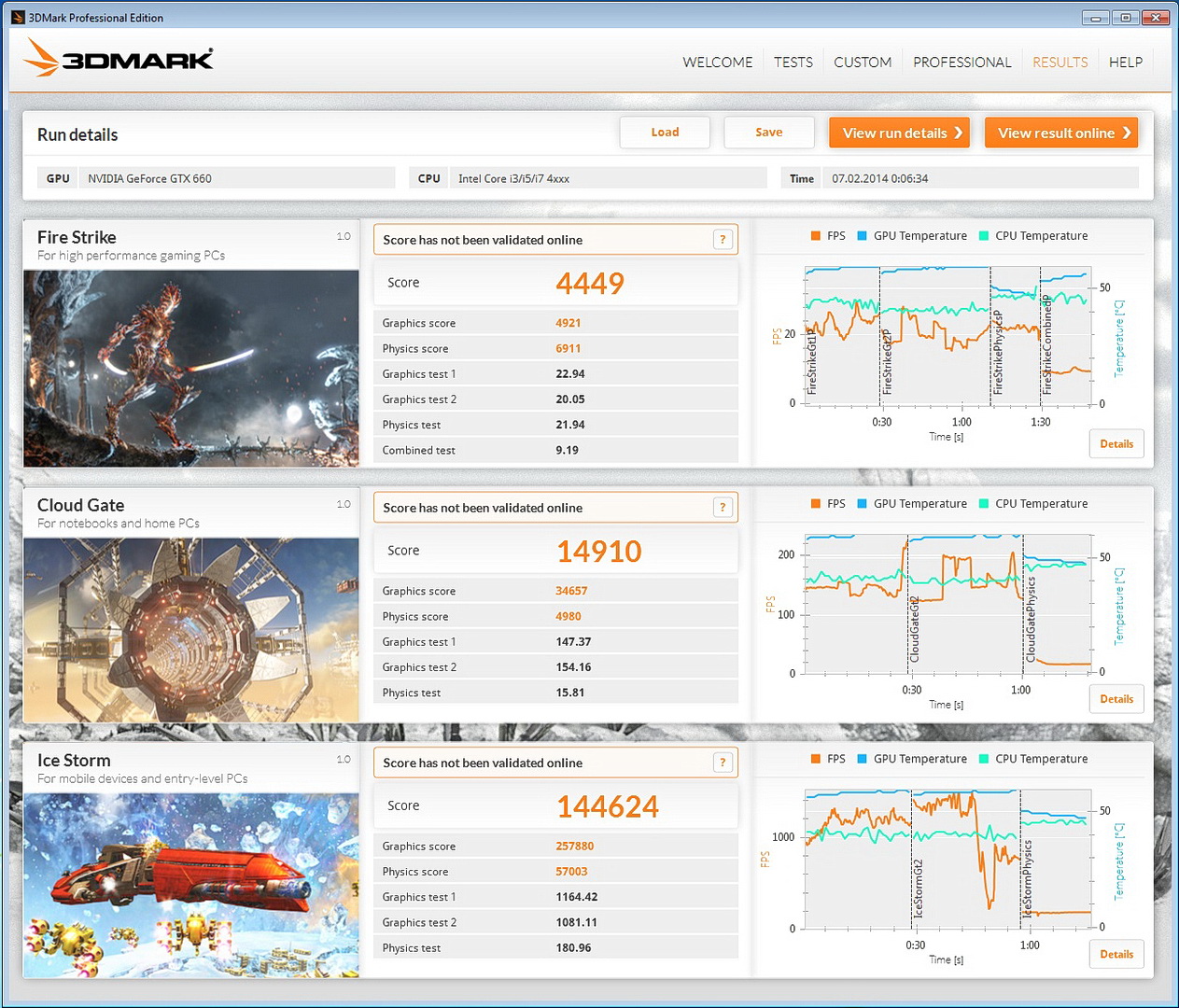Viewport: 1179px width, 1008px height.
Task: Click the title bar 3DMark app icon
Action: (18, 17)
